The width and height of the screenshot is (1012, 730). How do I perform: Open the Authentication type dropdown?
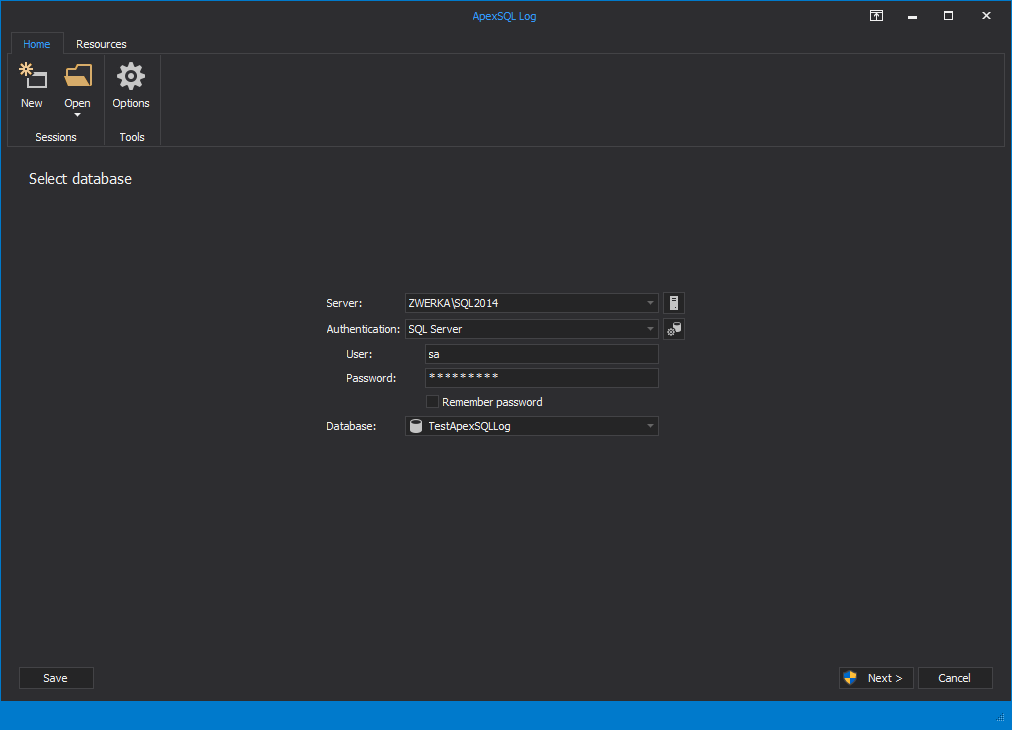649,328
